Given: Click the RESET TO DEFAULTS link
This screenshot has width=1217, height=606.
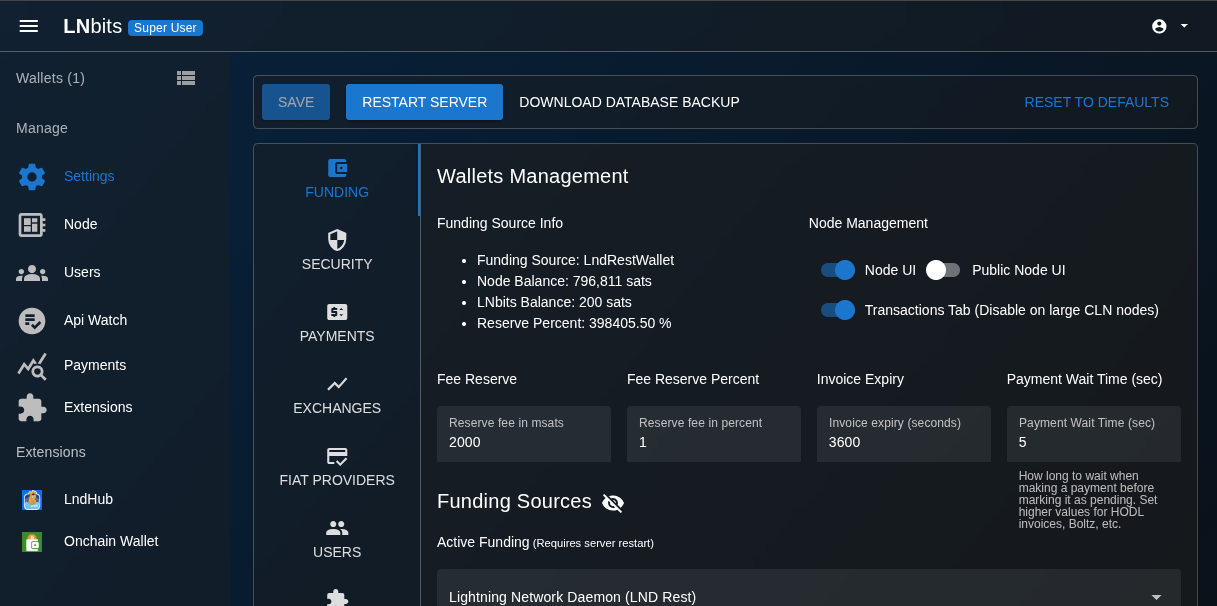Looking at the screenshot, I should tap(1096, 102).
